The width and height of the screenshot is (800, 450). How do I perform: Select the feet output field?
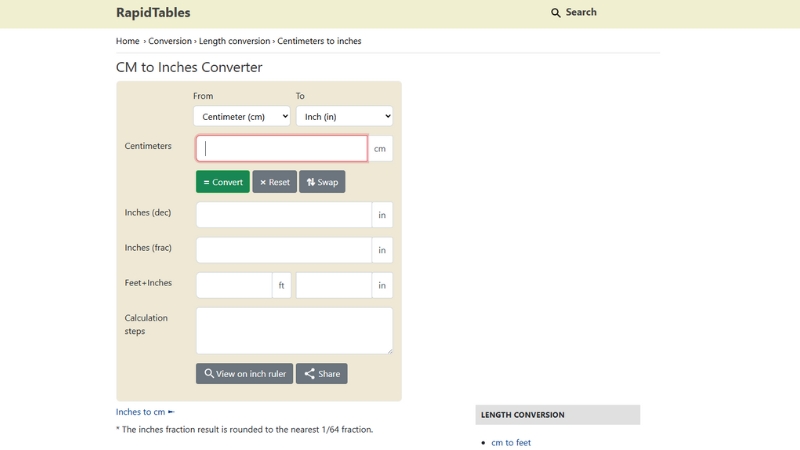234,285
